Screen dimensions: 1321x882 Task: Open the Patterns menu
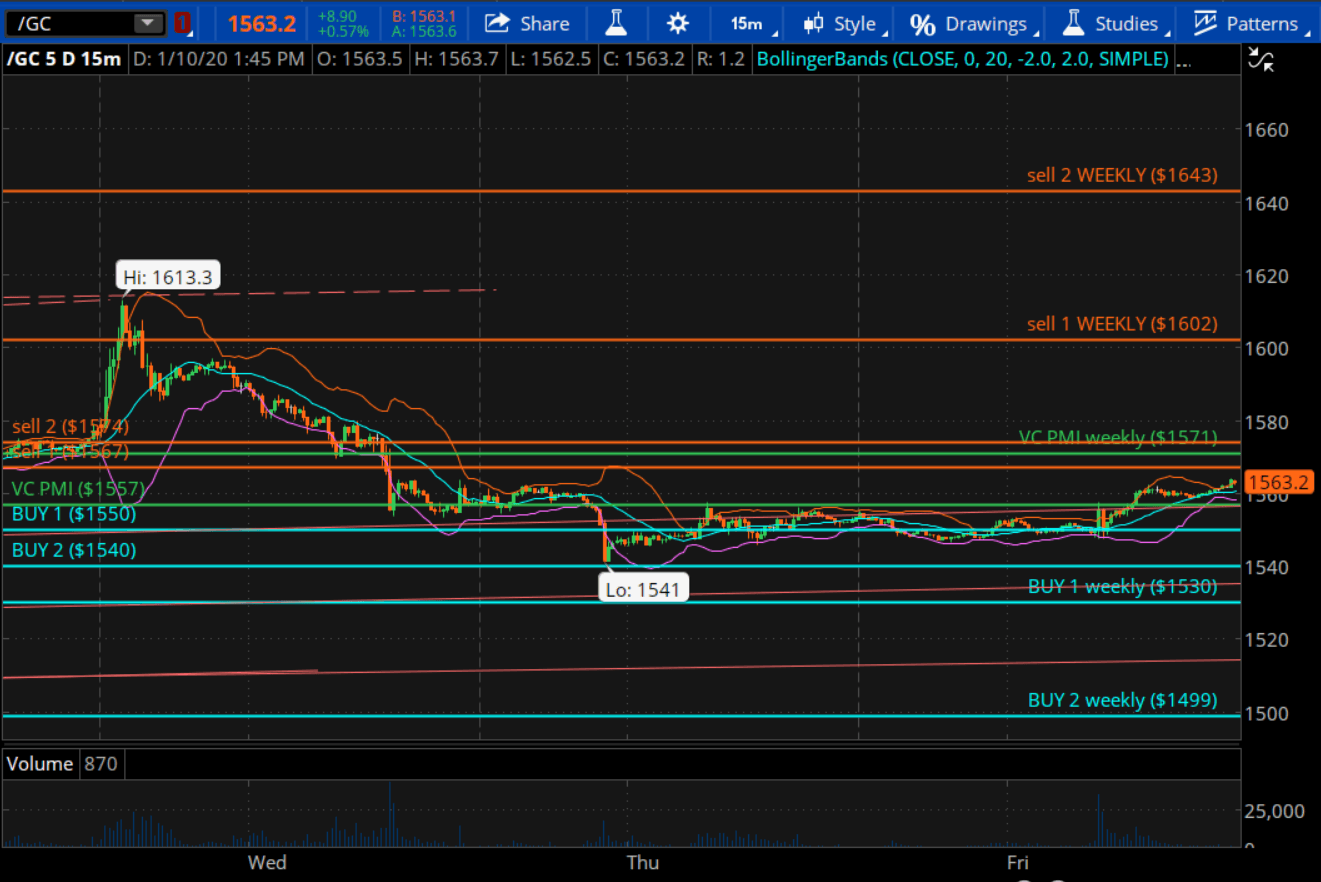click(1262, 23)
